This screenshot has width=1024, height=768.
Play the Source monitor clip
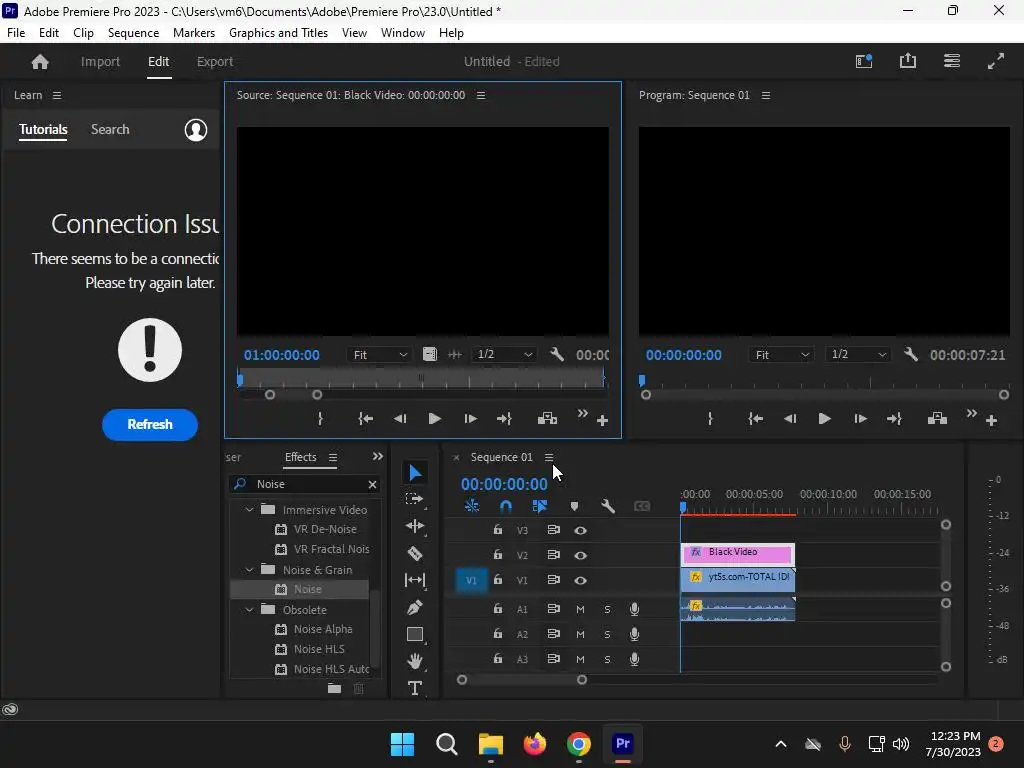coord(434,419)
